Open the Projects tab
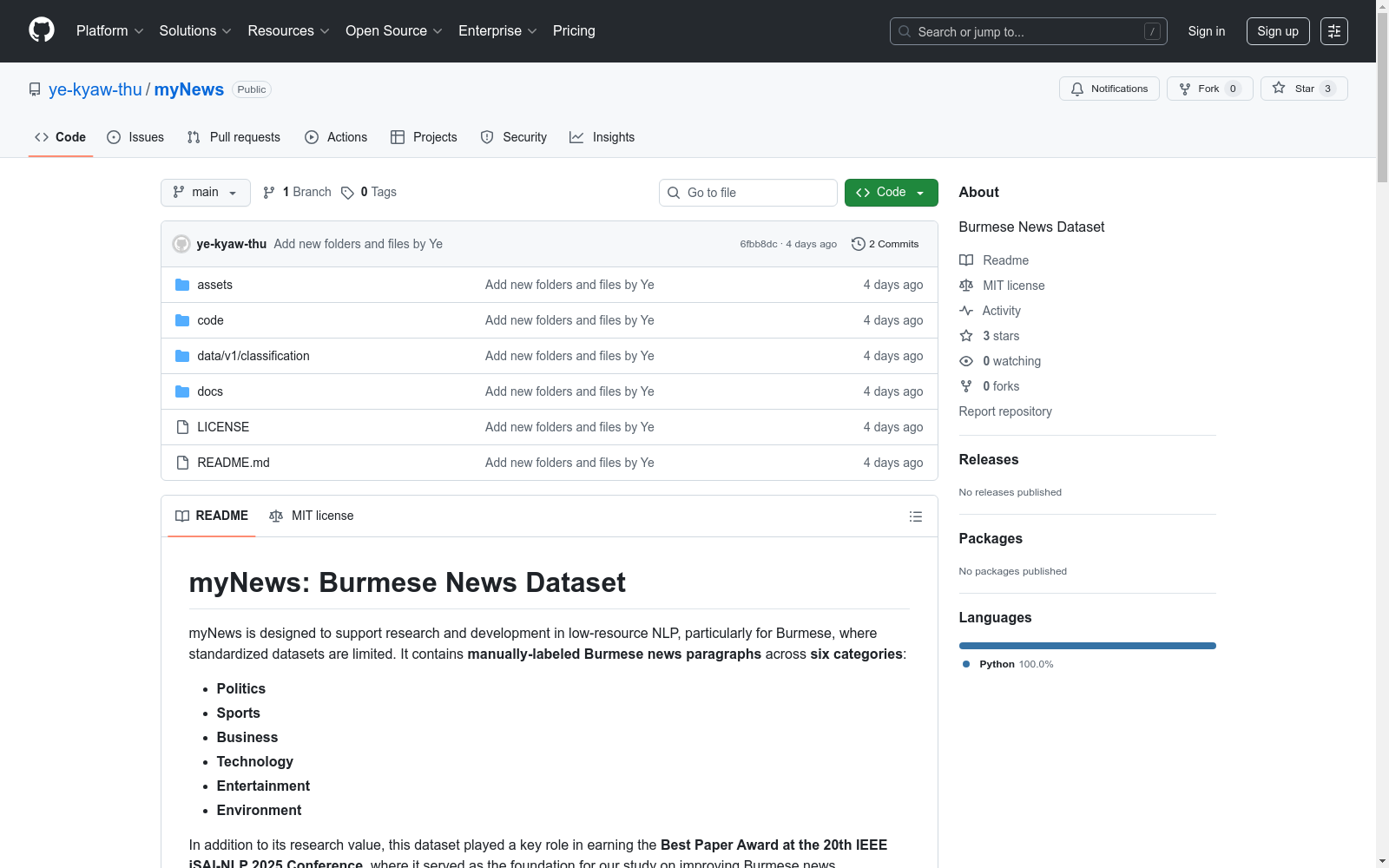 point(424,137)
